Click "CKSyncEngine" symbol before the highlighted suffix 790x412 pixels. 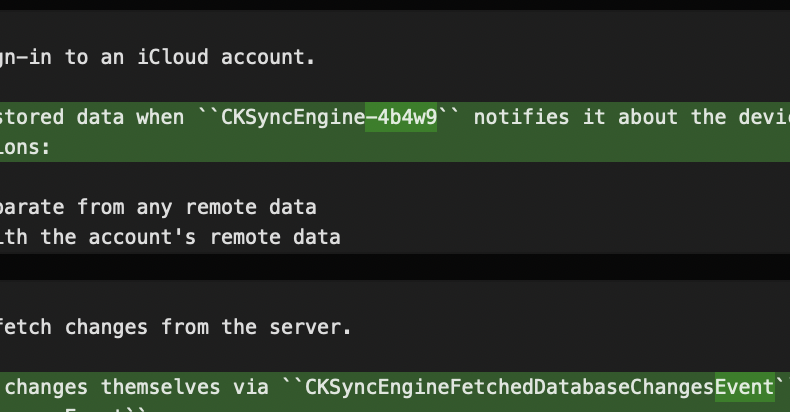[x=292, y=117]
